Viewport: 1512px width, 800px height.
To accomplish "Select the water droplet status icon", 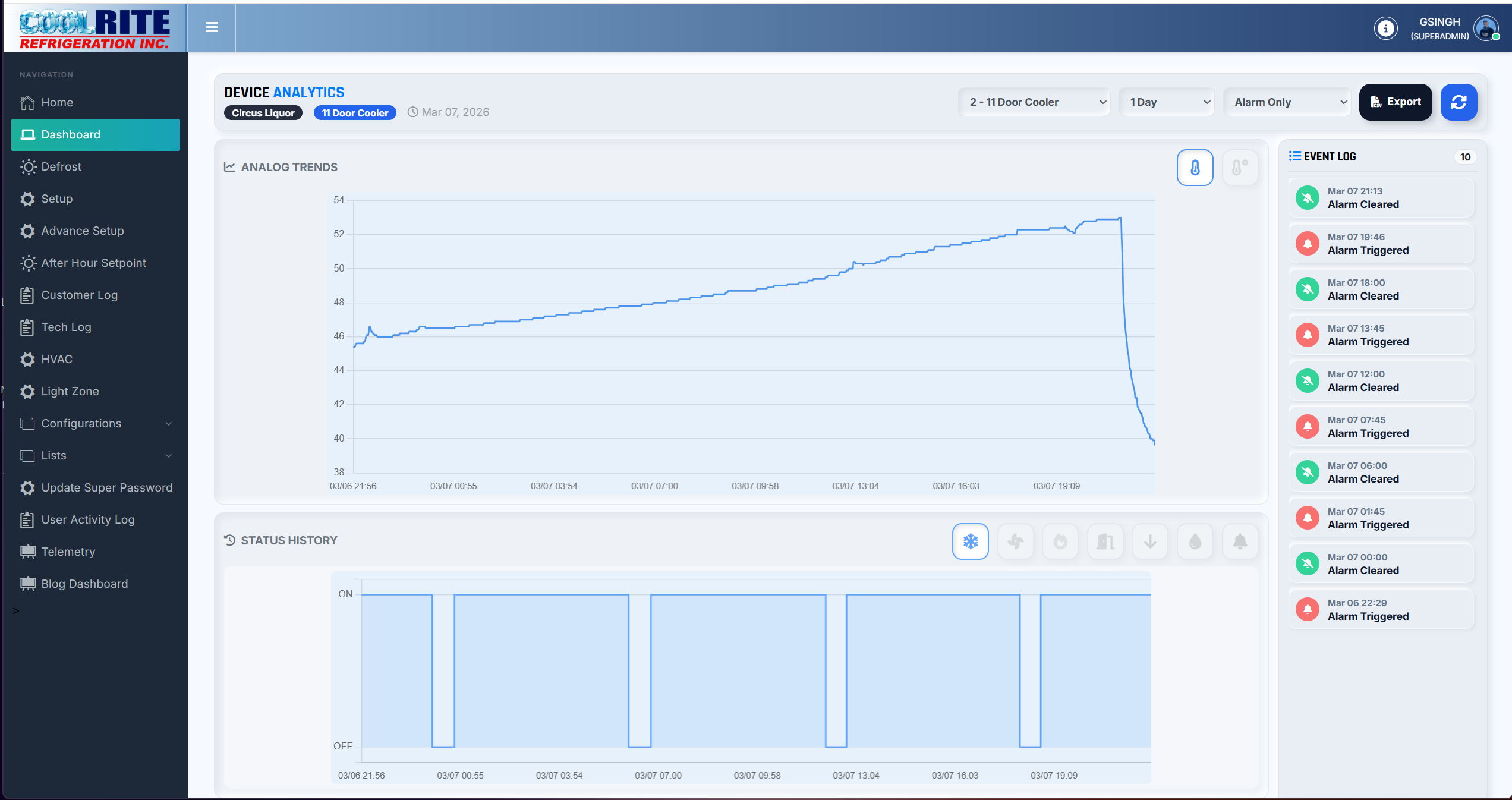I will click(x=1195, y=541).
